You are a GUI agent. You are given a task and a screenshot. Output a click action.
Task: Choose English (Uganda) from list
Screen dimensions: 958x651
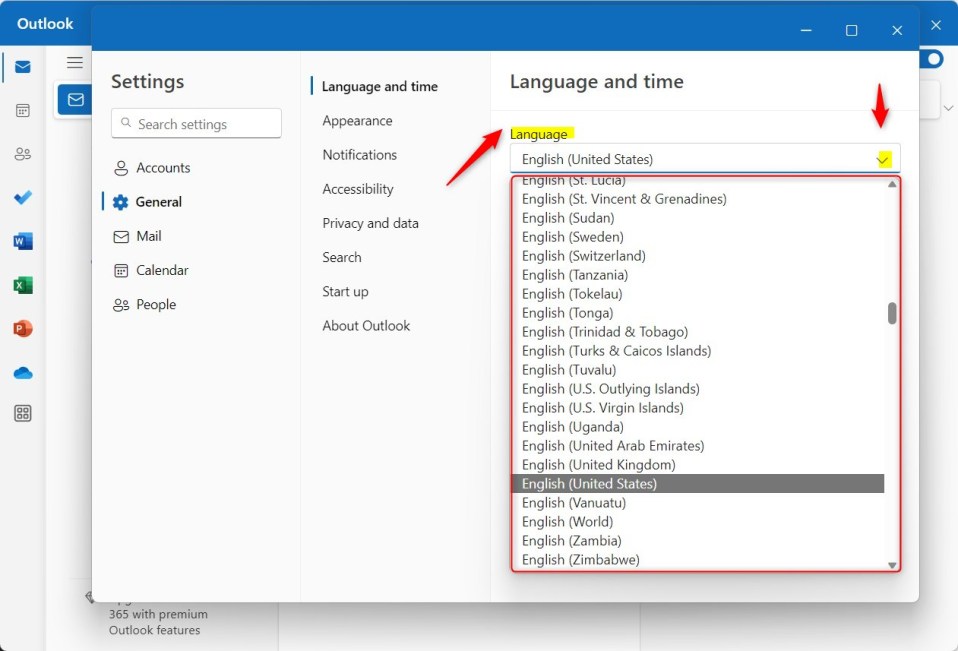[x=698, y=426]
